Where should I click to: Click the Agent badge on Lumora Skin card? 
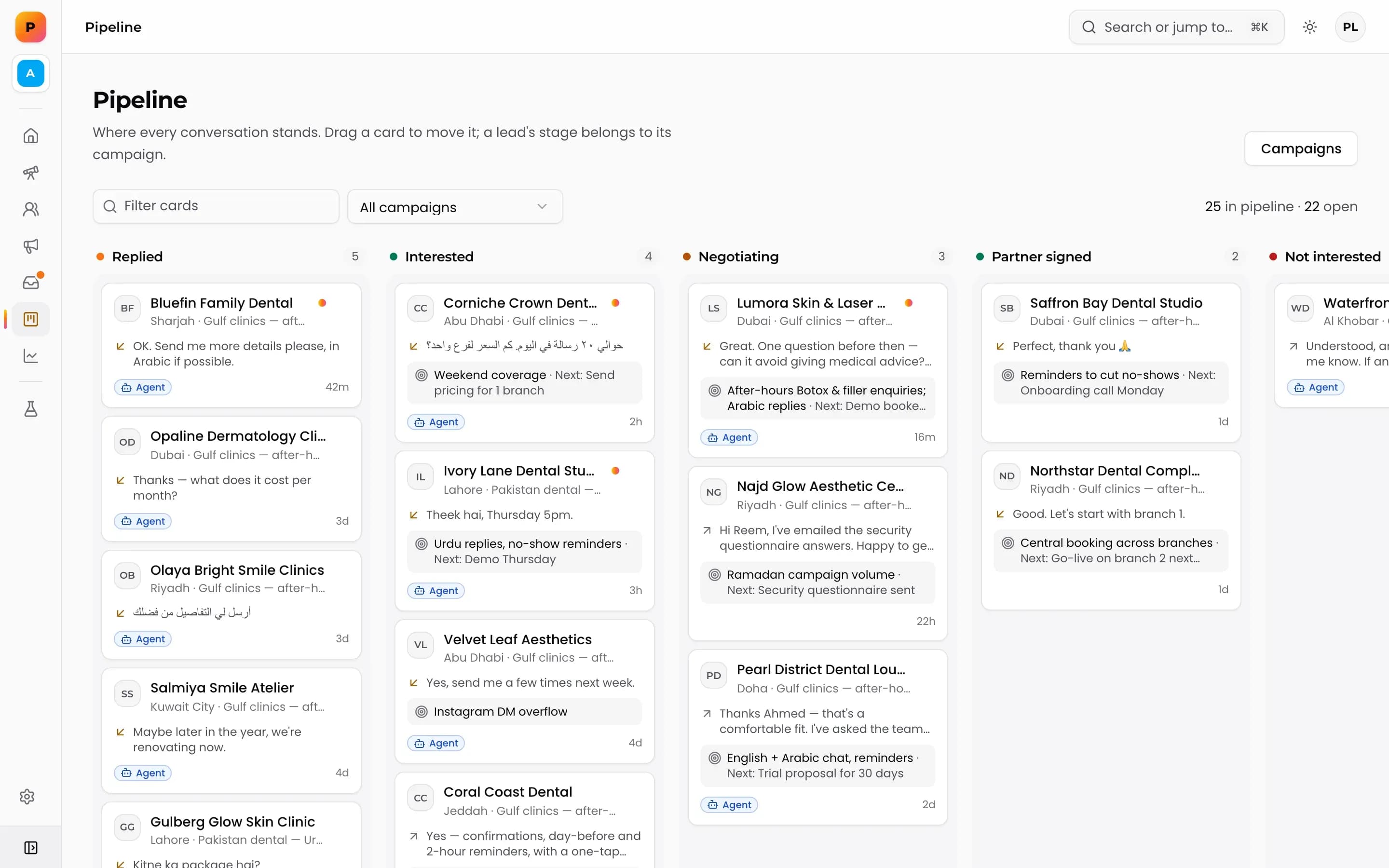(x=729, y=437)
